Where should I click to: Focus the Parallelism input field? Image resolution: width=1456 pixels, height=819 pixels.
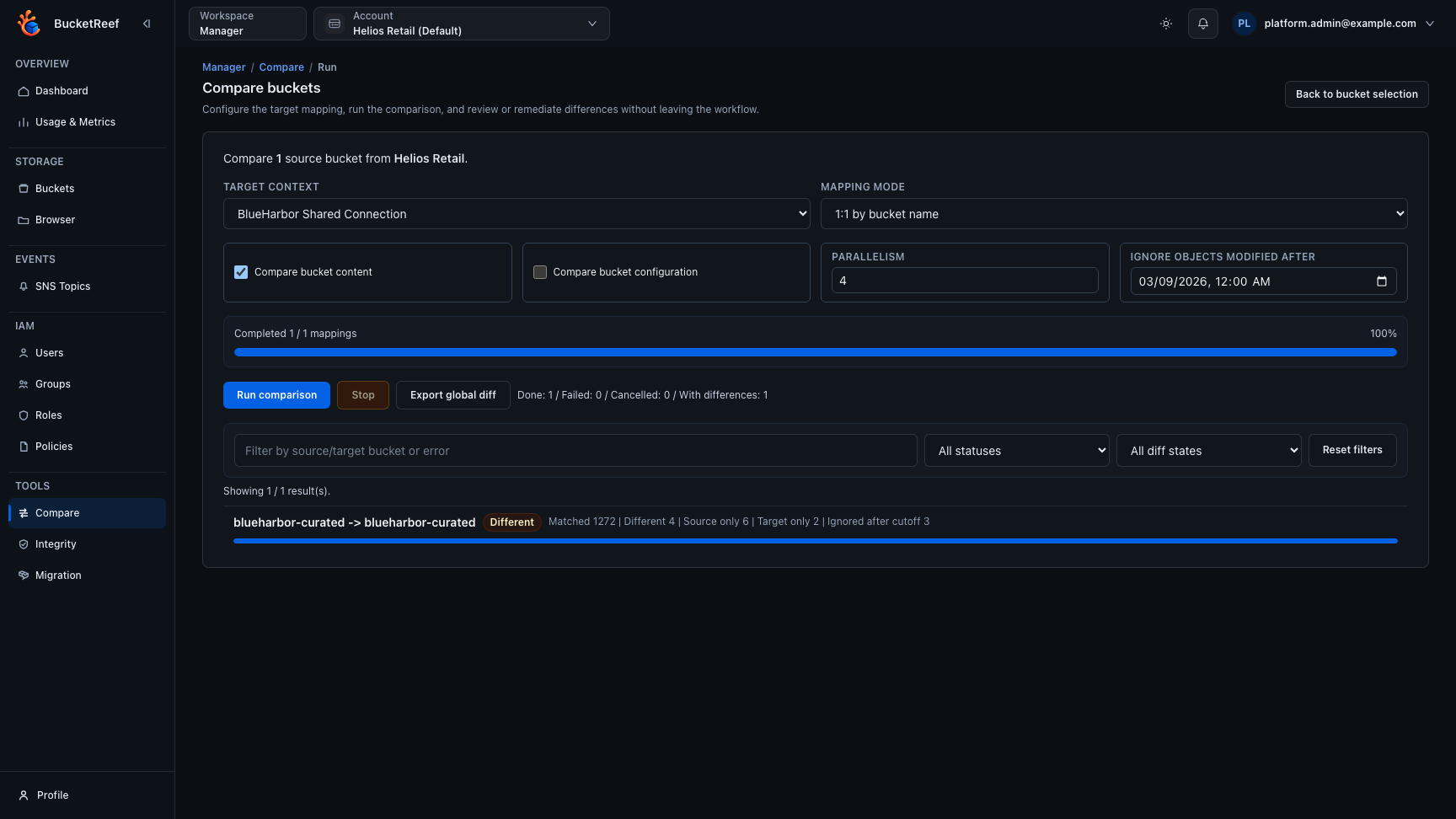pos(965,281)
